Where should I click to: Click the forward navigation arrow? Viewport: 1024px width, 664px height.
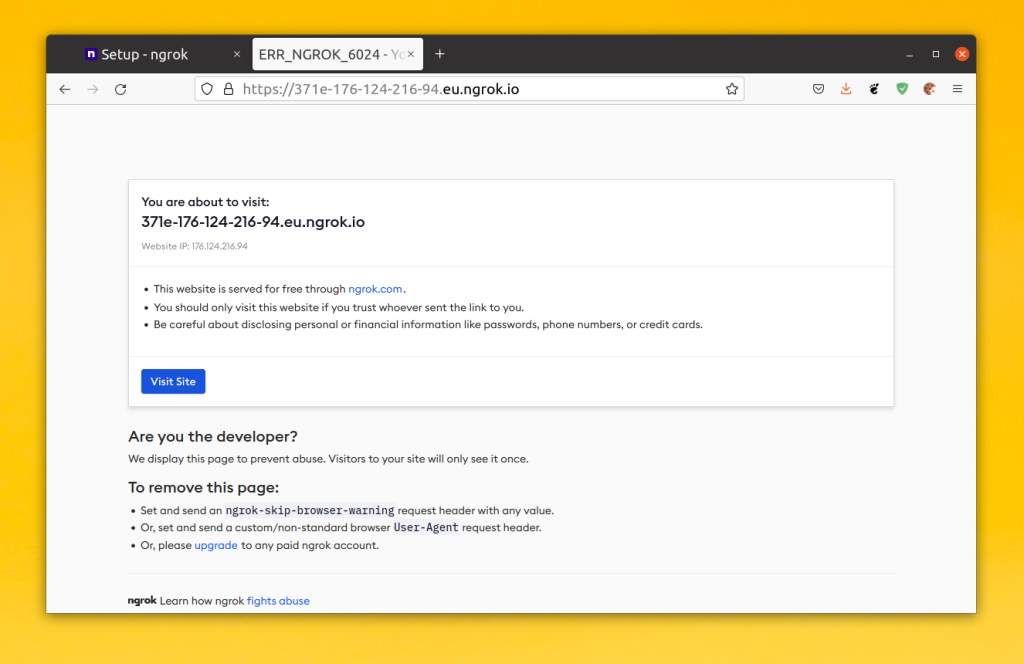pyautogui.click(x=93, y=89)
